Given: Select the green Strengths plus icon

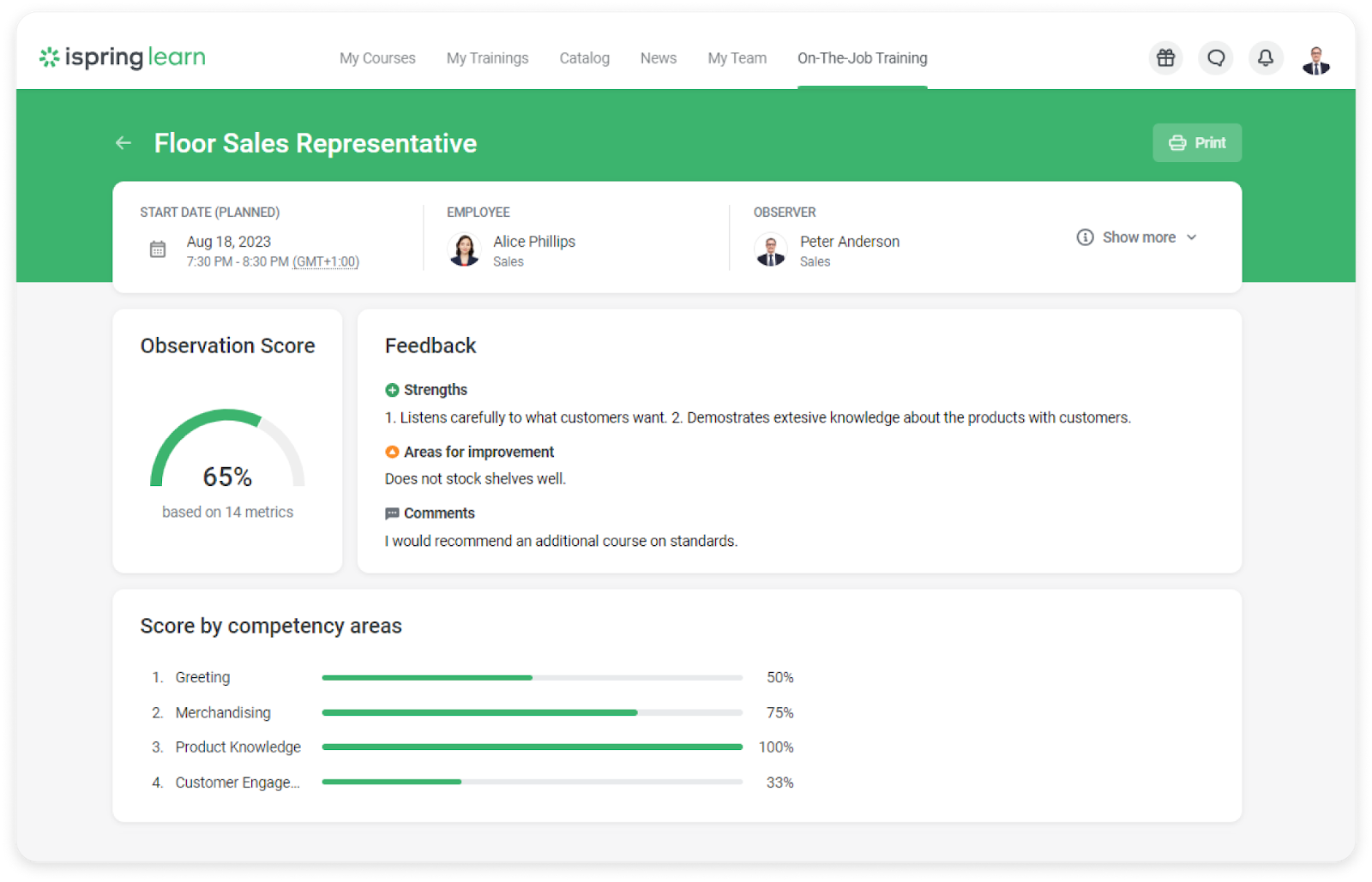Looking at the screenshot, I should coord(392,389).
